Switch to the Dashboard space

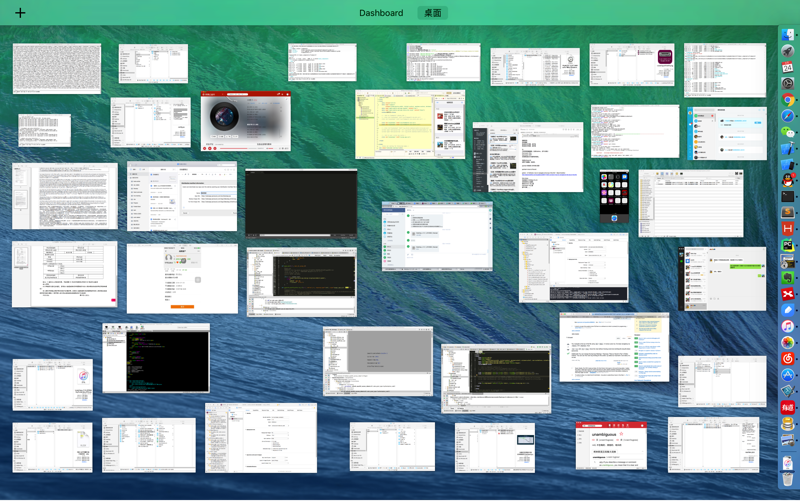[x=381, y=13]
